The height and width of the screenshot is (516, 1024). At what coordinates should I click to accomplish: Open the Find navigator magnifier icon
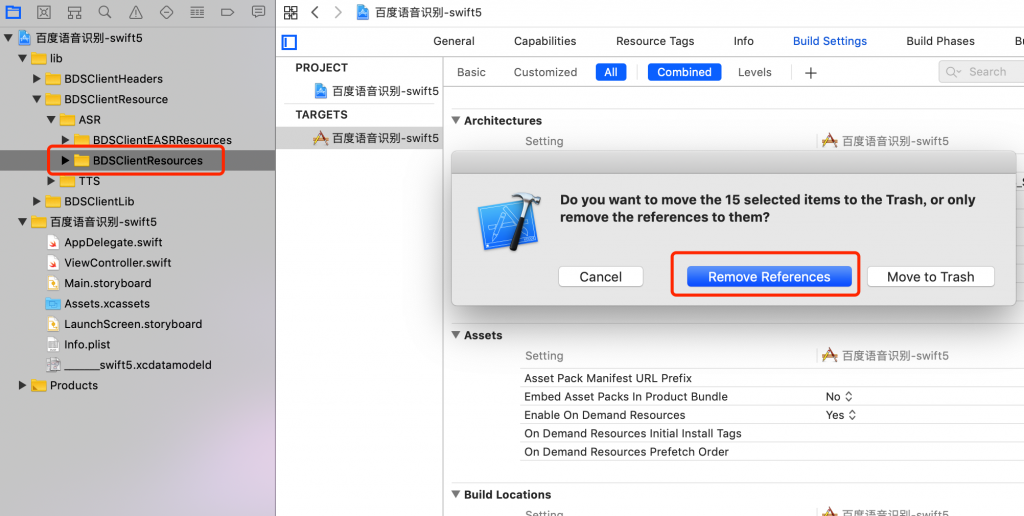pyautogui.click(x=105, y=12)
